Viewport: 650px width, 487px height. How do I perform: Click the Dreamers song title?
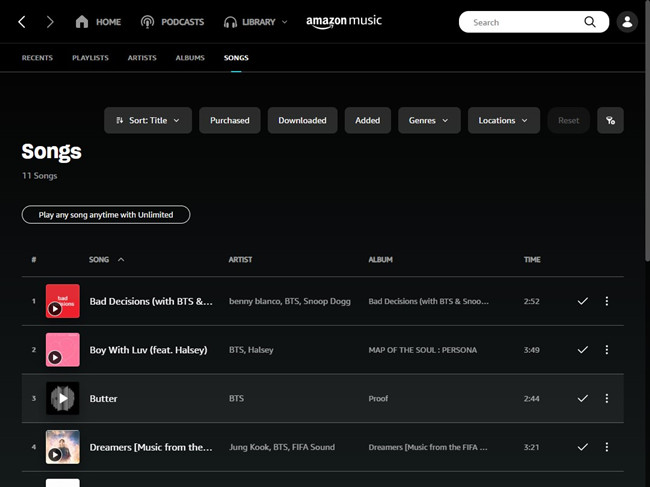pyautogui.click(x=151, y=447)
